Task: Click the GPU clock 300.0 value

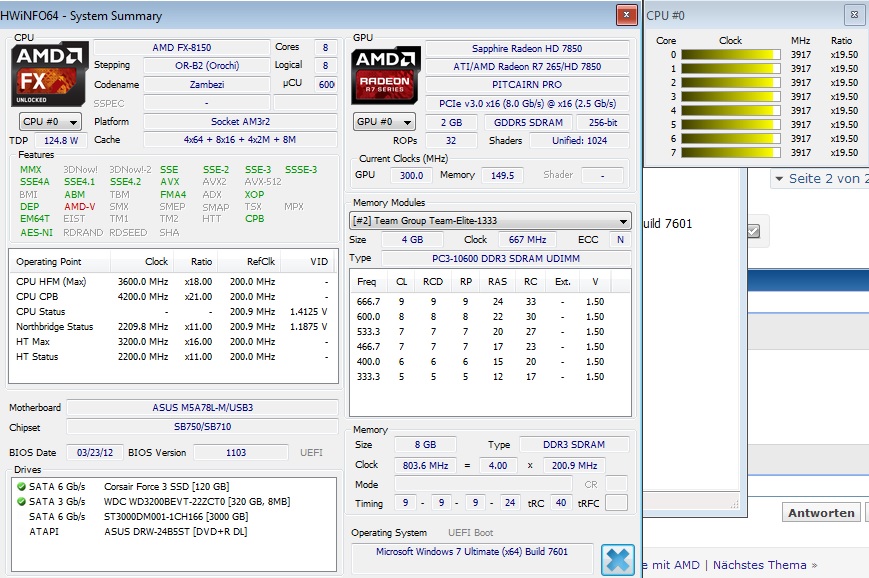Action: pyautogui.click(x=411, y=175)
